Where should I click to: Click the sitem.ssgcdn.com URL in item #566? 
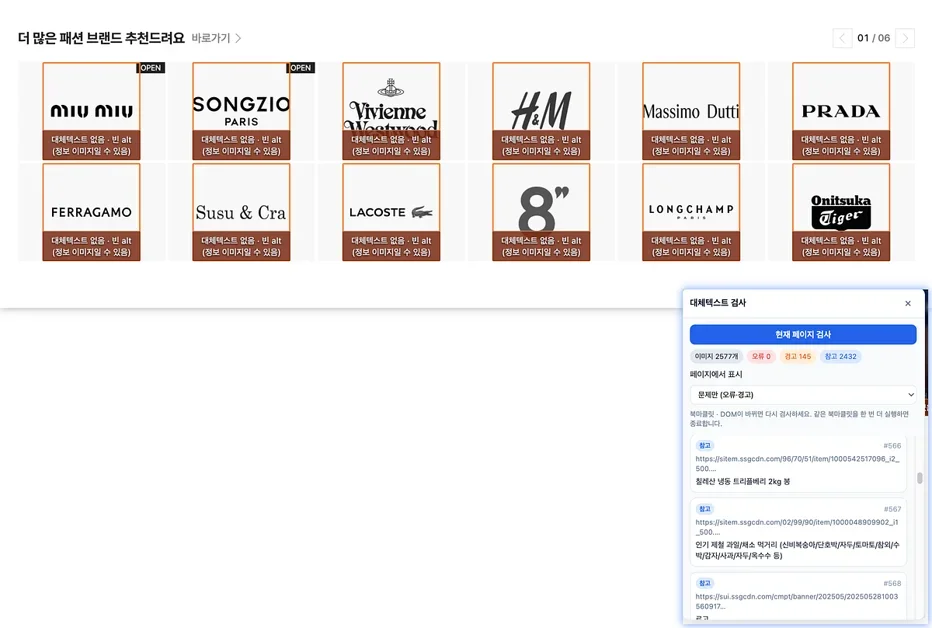pos(797,463)
